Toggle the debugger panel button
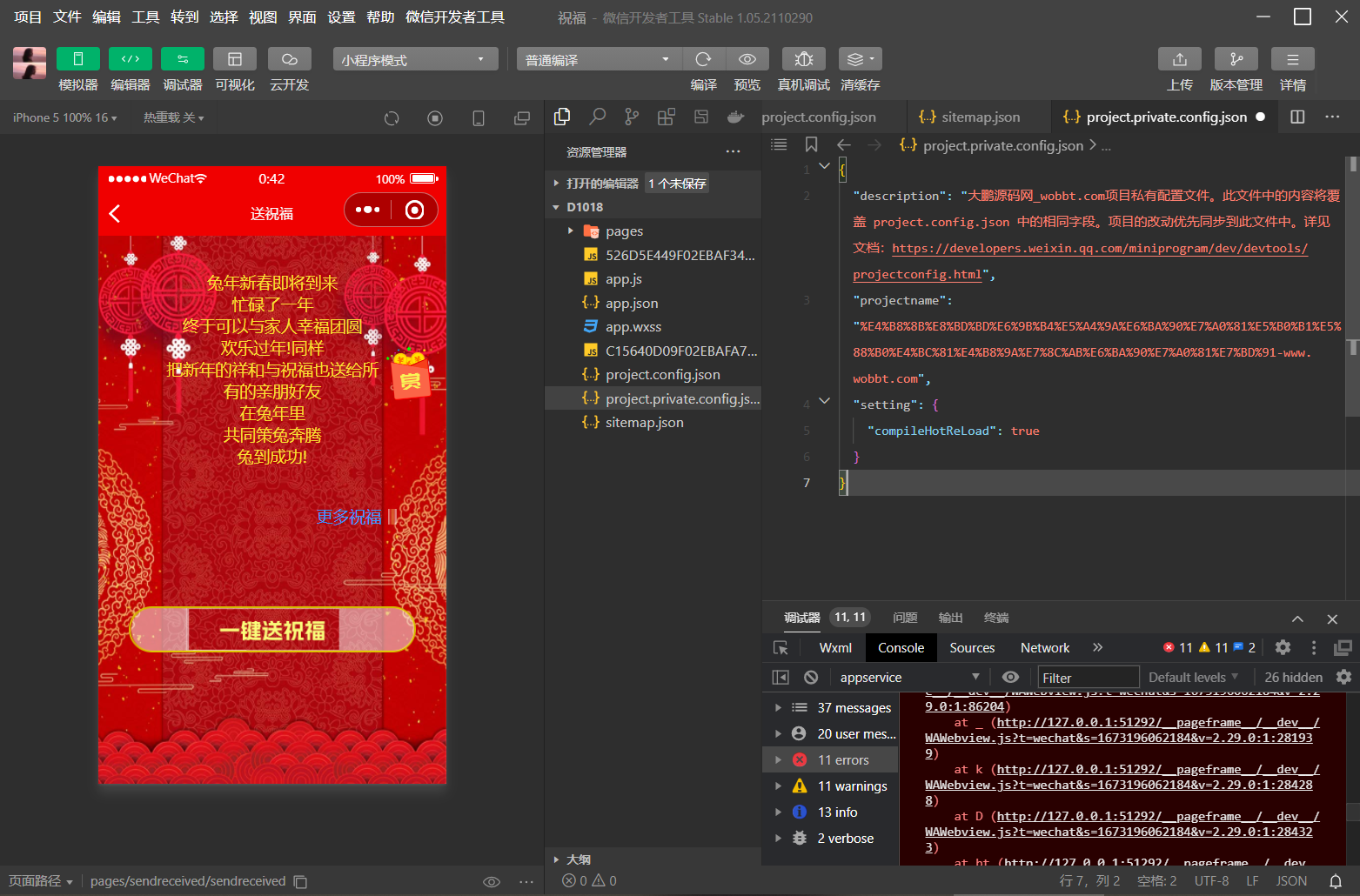Screen dimensions: 1360x896 182,59
